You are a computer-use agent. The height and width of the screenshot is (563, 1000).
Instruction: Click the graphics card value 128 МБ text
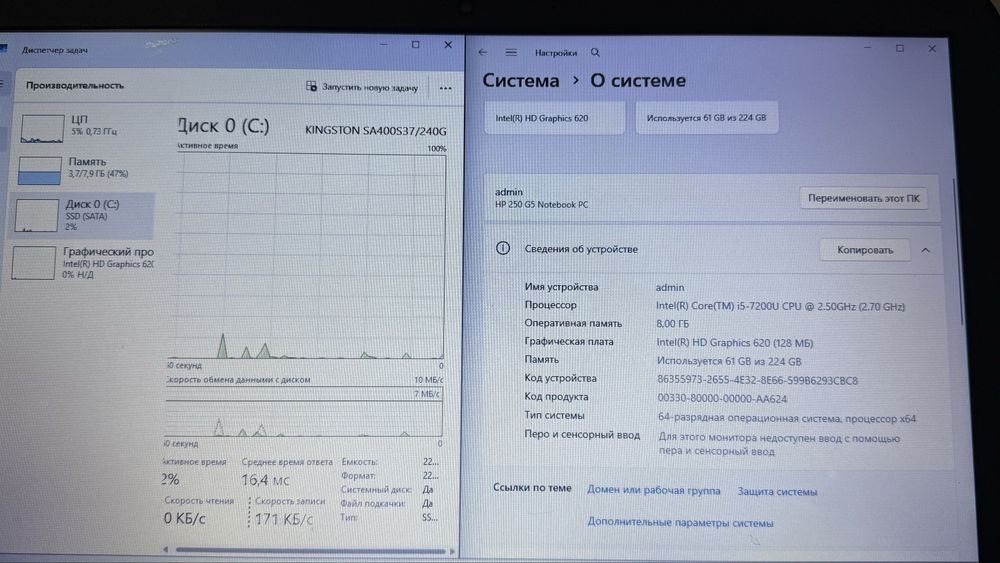click(735, 343)
